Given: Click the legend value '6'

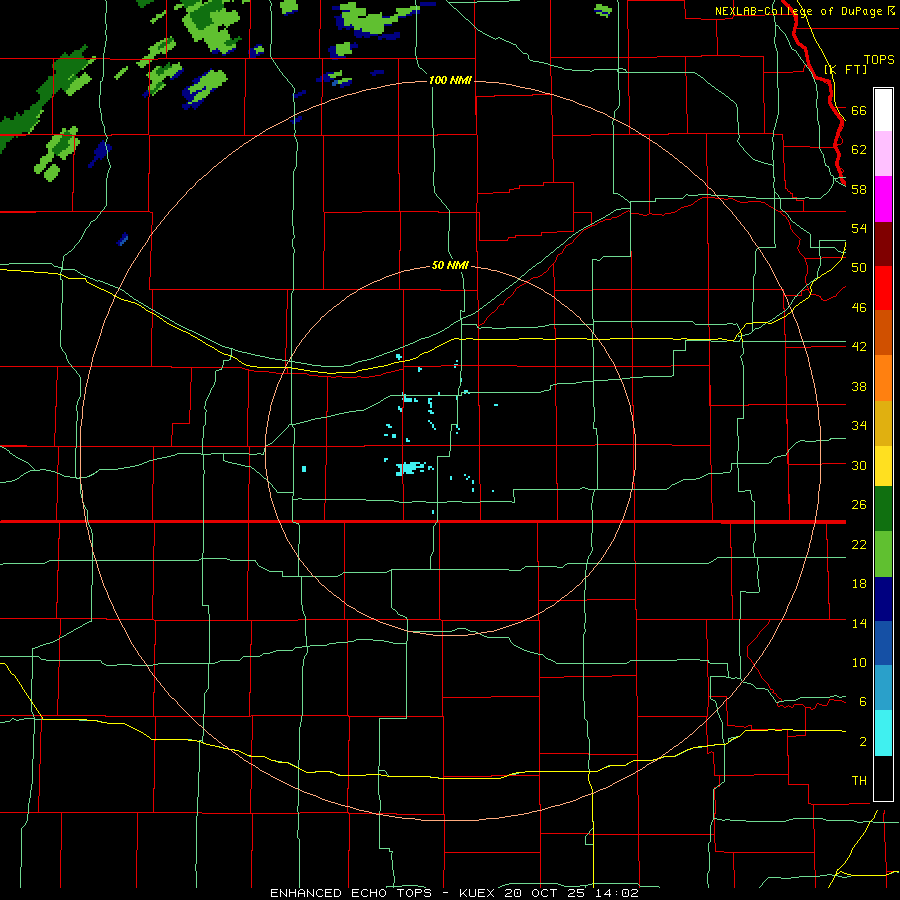Looking at the screenshot, I should coord(863,701).
